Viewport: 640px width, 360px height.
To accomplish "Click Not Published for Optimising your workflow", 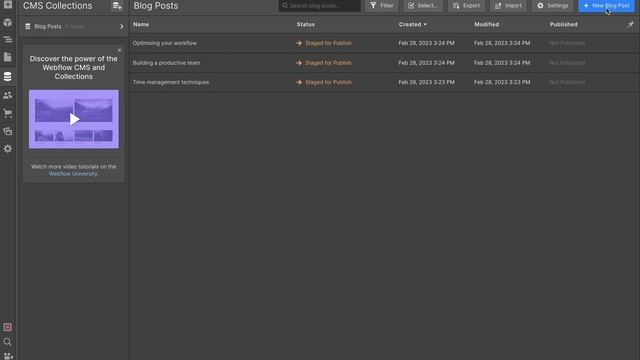I will pyautogui.click(x=567, y=43).
